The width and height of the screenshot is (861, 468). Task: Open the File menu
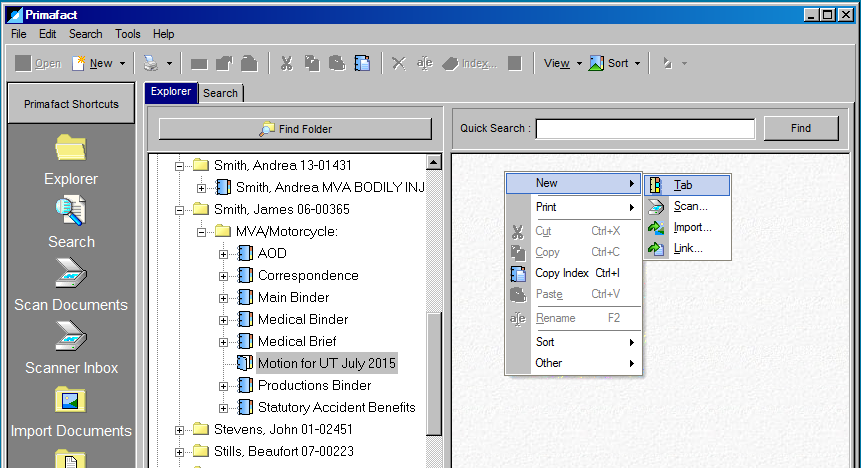19,34
